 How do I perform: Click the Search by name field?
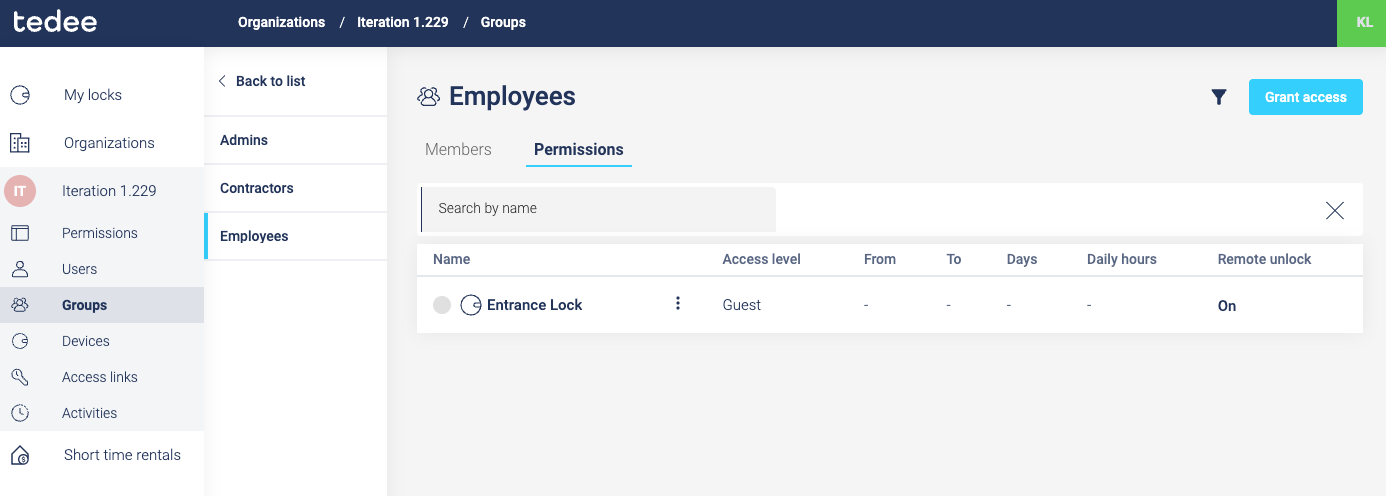[x=598, y=209]
